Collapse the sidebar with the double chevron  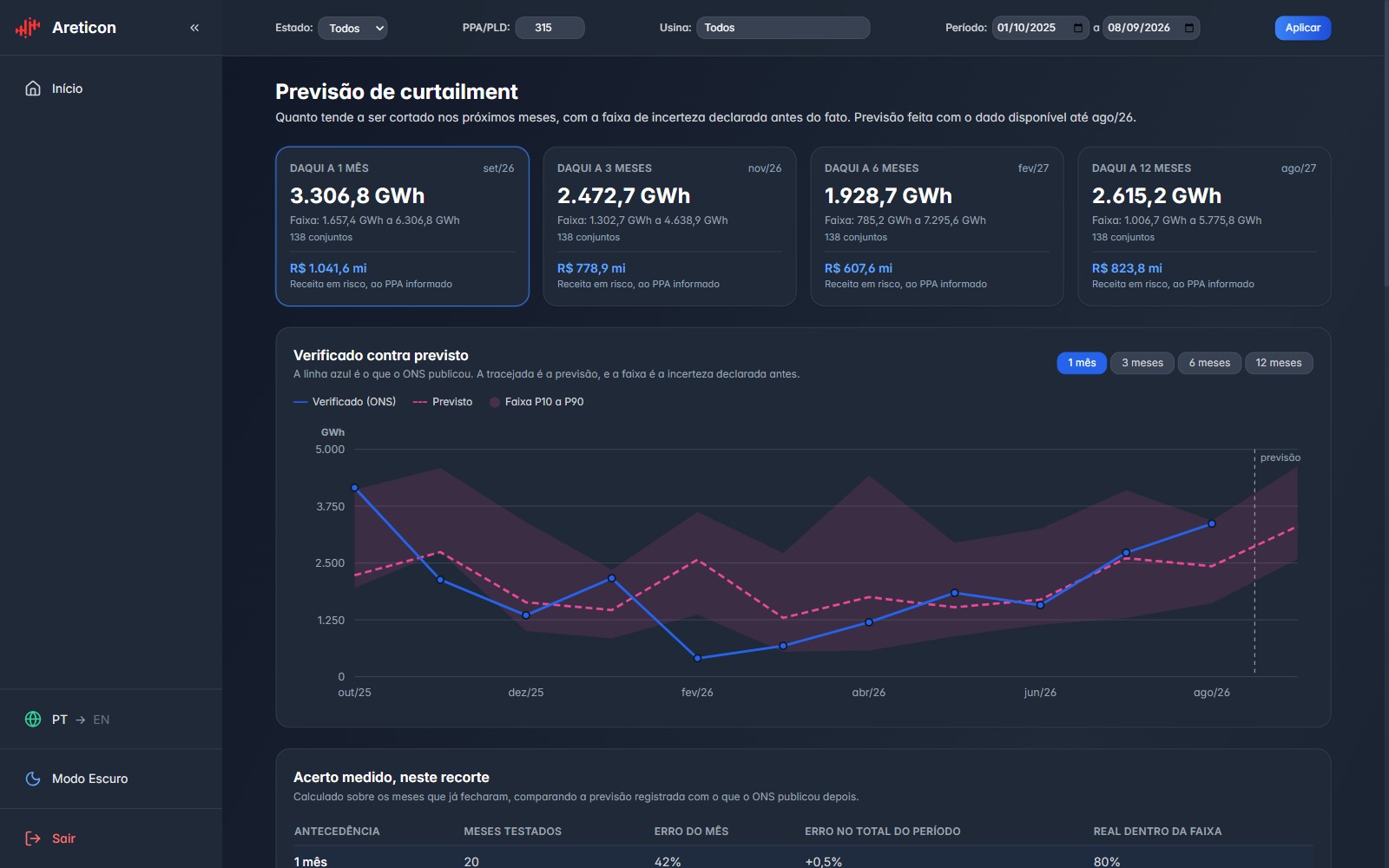(194, 28)
